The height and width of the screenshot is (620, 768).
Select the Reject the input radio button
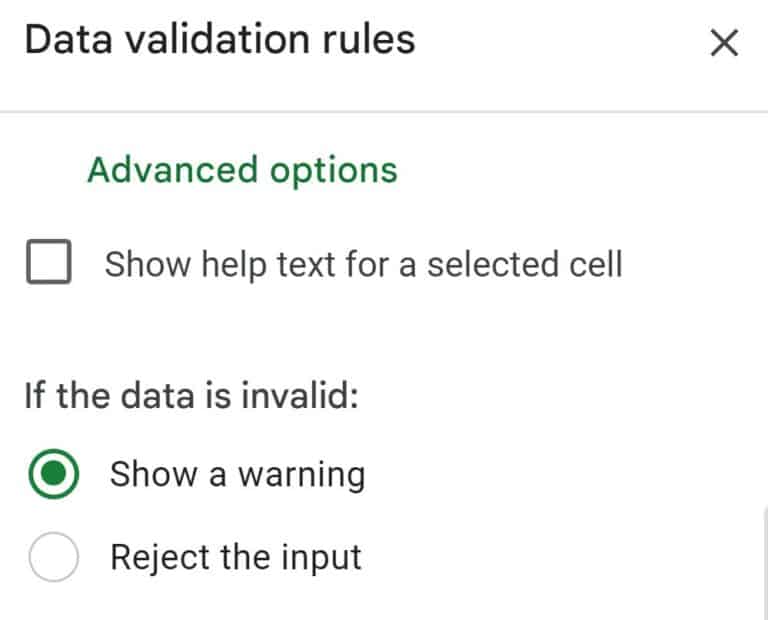[53, 557]
